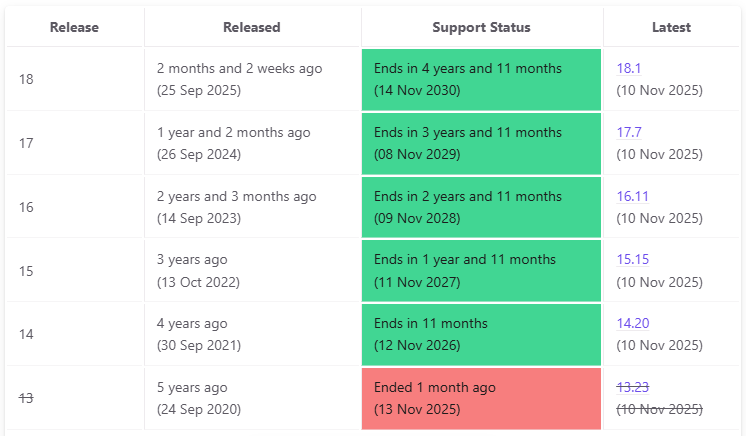Click the green 'Ends in 4 years' status cell
This screenshot has height=436, width=746.
coord(481,79)
